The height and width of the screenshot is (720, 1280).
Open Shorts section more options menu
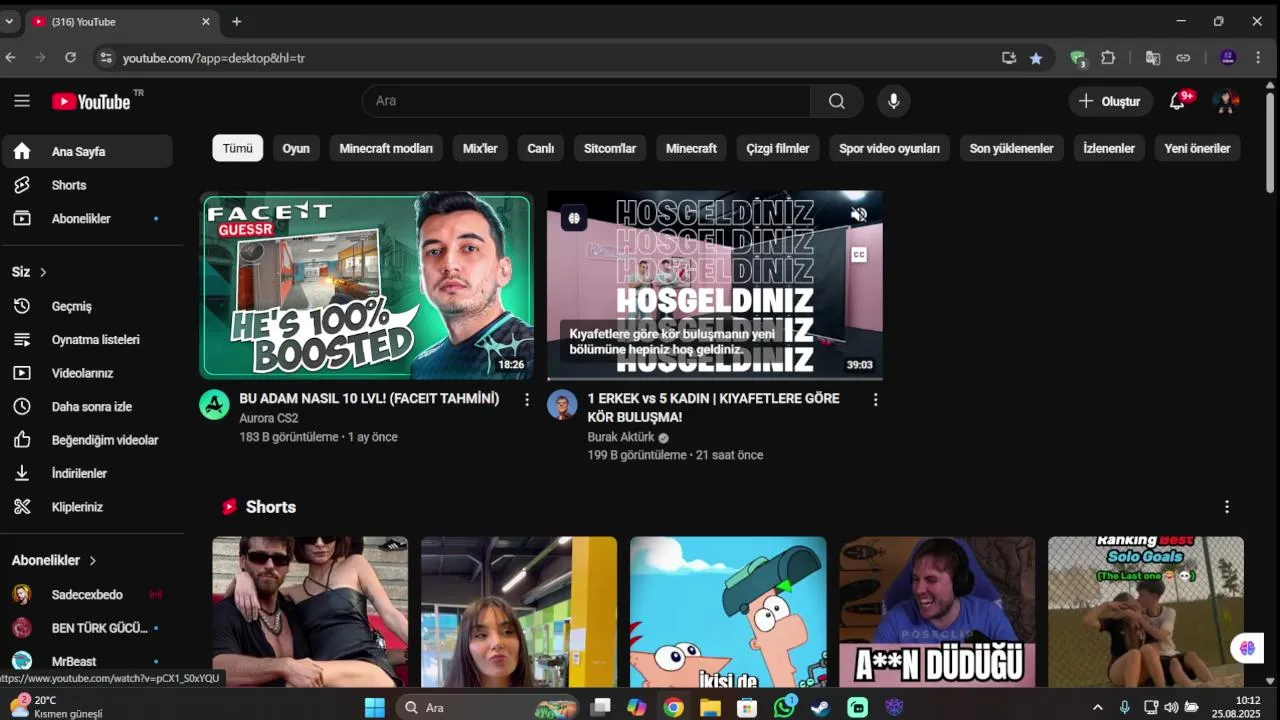coord(1227,507)
